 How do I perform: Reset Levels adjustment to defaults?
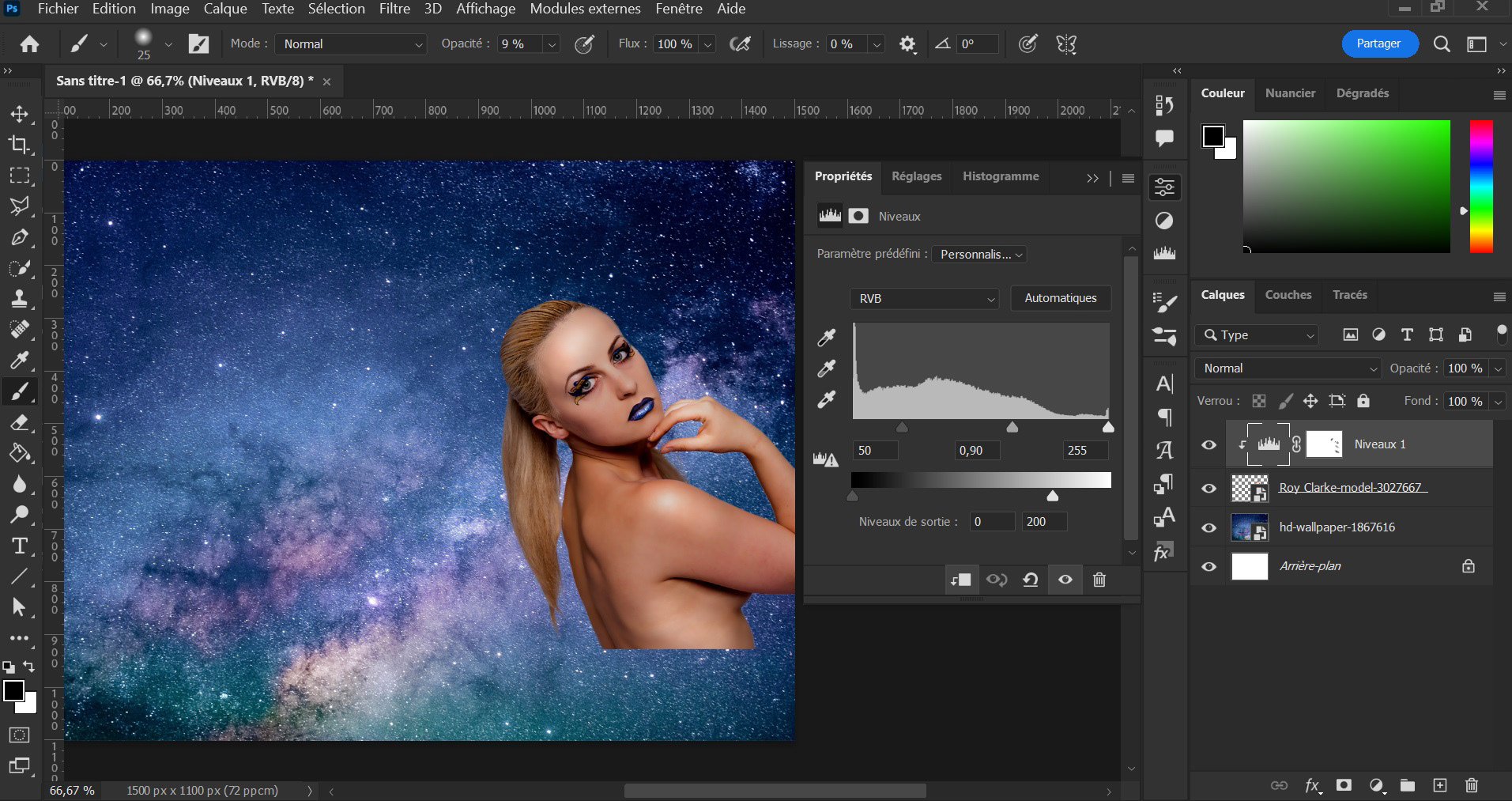(x=1030, y=580)
